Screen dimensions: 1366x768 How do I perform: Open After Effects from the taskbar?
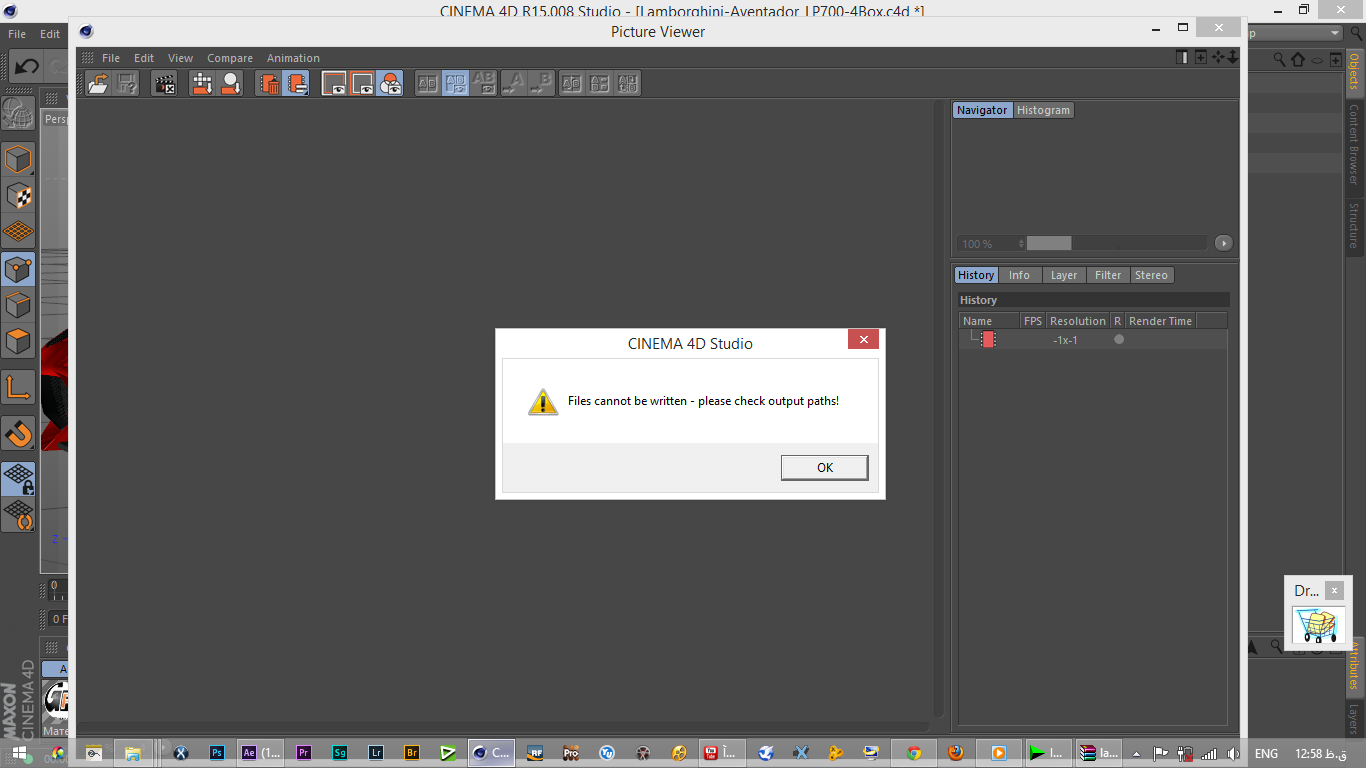point(260,753)
